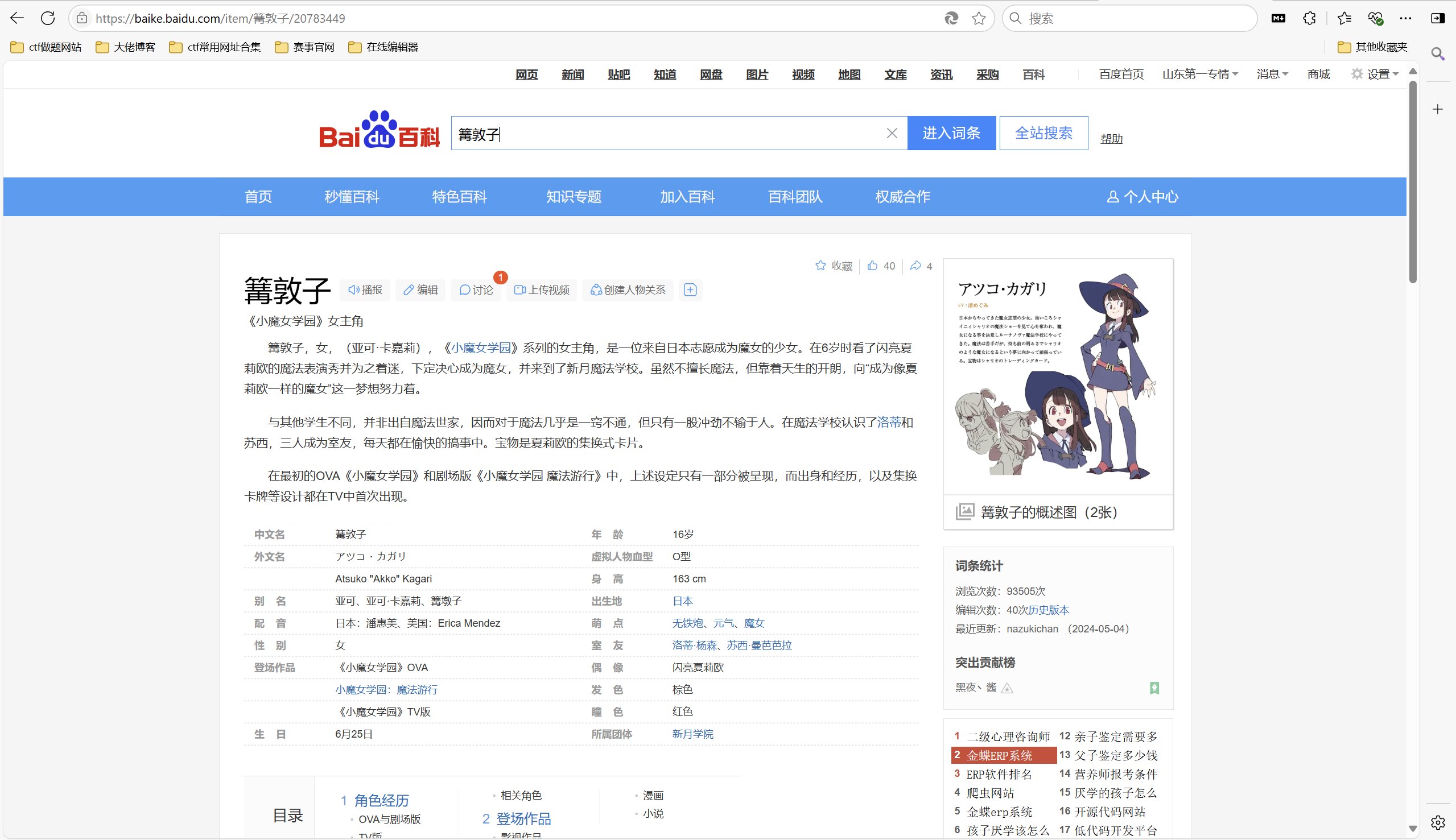Click the 进入词条 button
Image resolution: width=1456 pixels, height=840 pixels.
click(951, 133)
